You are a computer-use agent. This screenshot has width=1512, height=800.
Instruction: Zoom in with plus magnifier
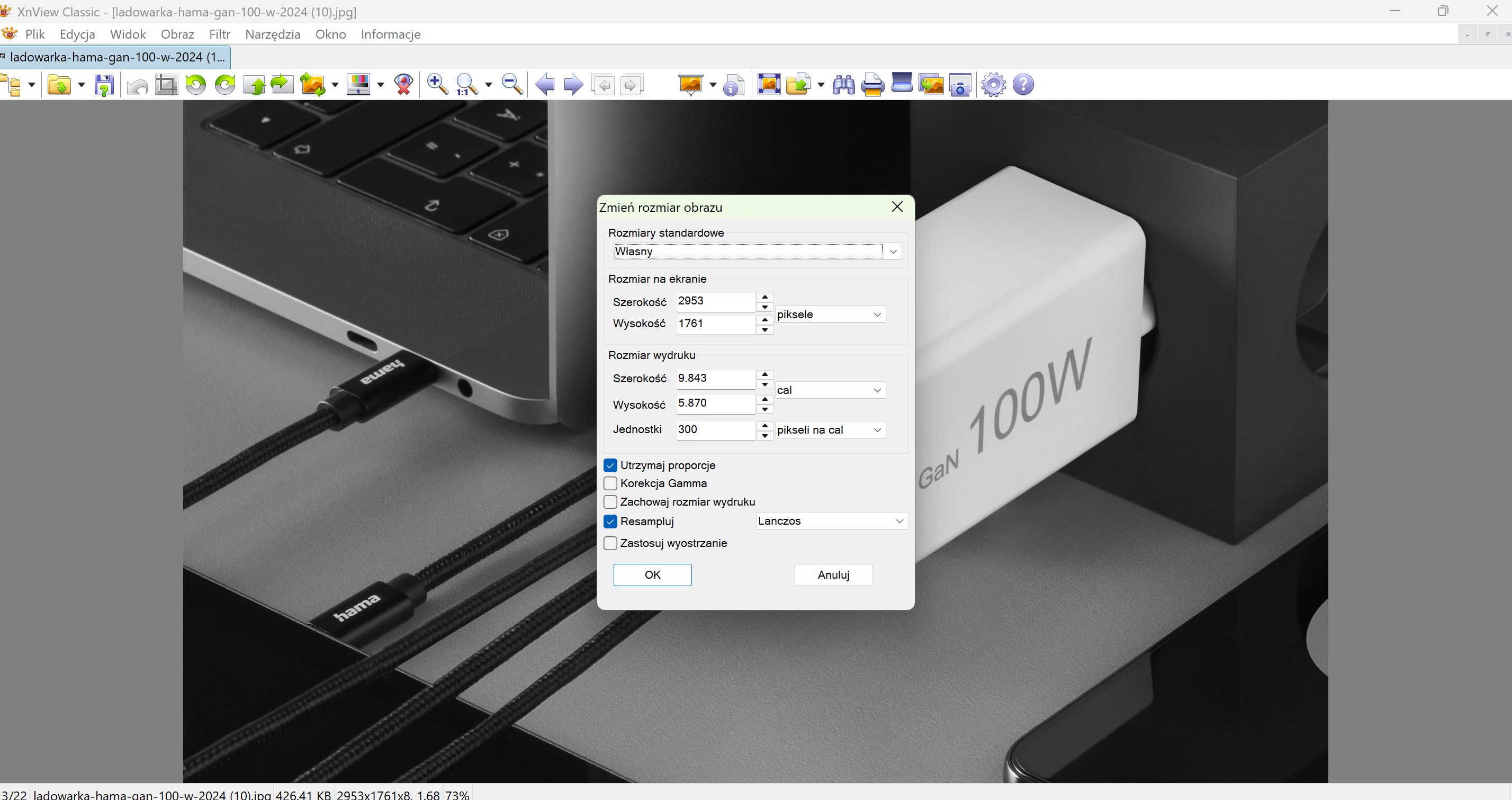[x=437, y=85]
